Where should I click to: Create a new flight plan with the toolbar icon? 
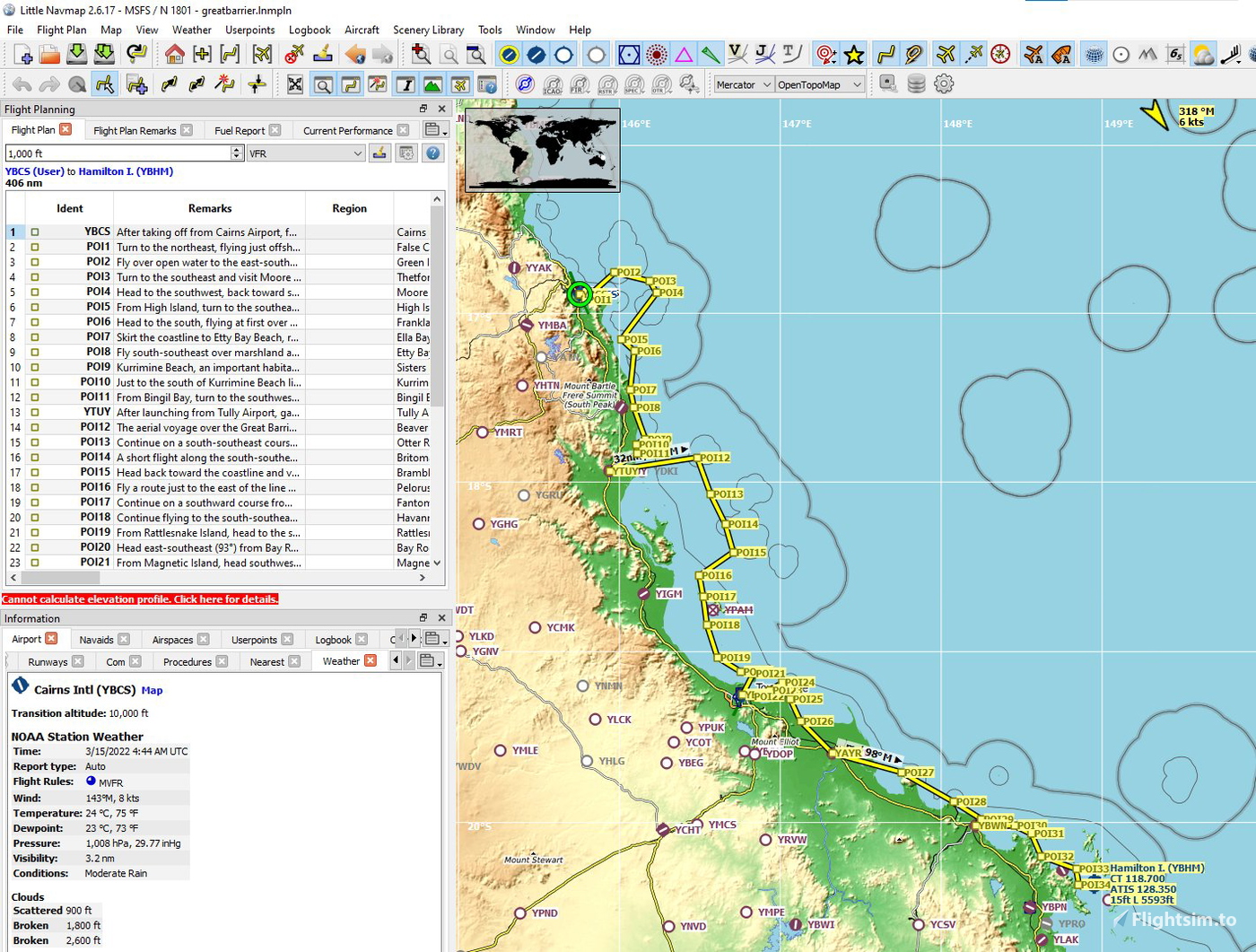(22, 55)
